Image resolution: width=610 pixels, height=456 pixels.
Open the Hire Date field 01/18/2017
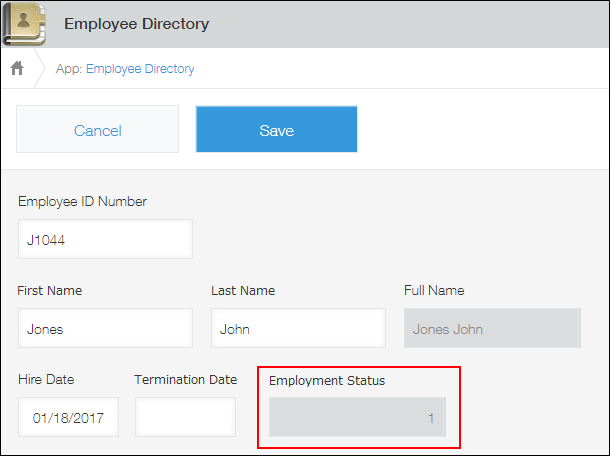tap(68, 417)
